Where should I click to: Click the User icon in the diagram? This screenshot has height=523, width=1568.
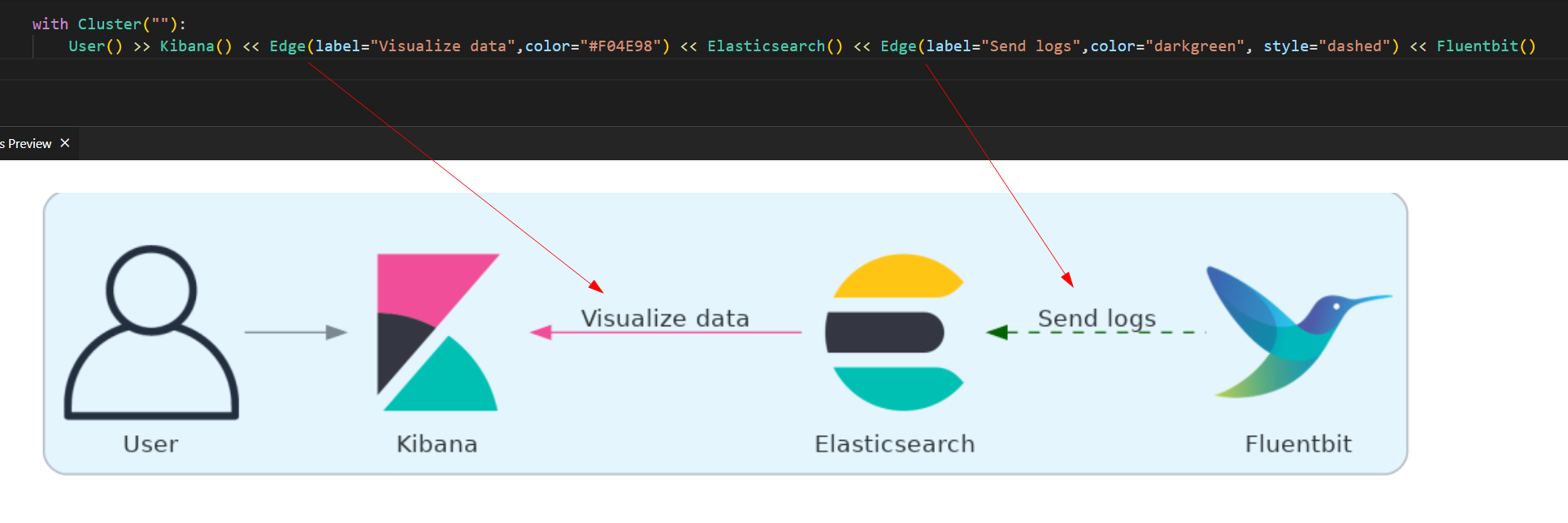151,332
